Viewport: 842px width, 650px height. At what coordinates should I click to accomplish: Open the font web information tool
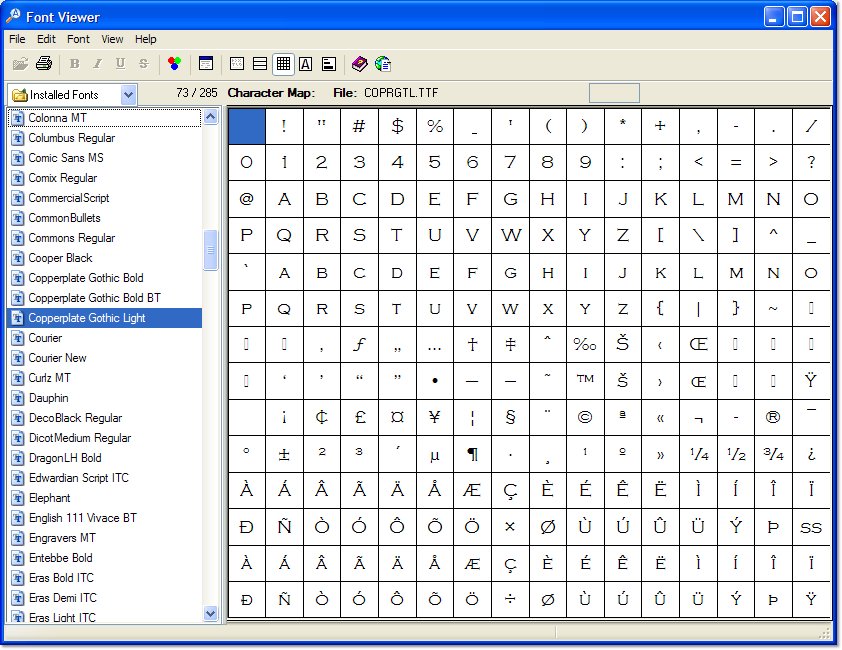382,63
